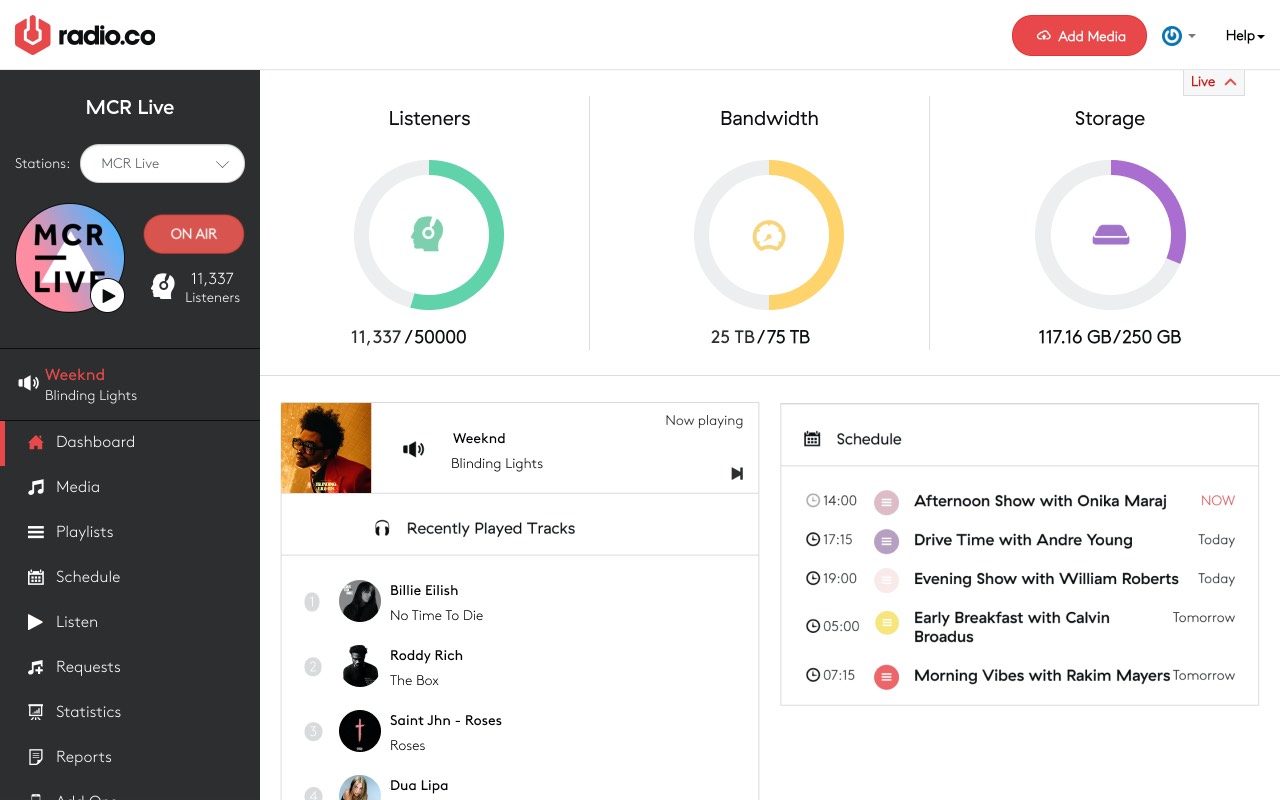Open the blue power account dropdown
This screenshot has width=1280, height=800.
coord(1178,36)
